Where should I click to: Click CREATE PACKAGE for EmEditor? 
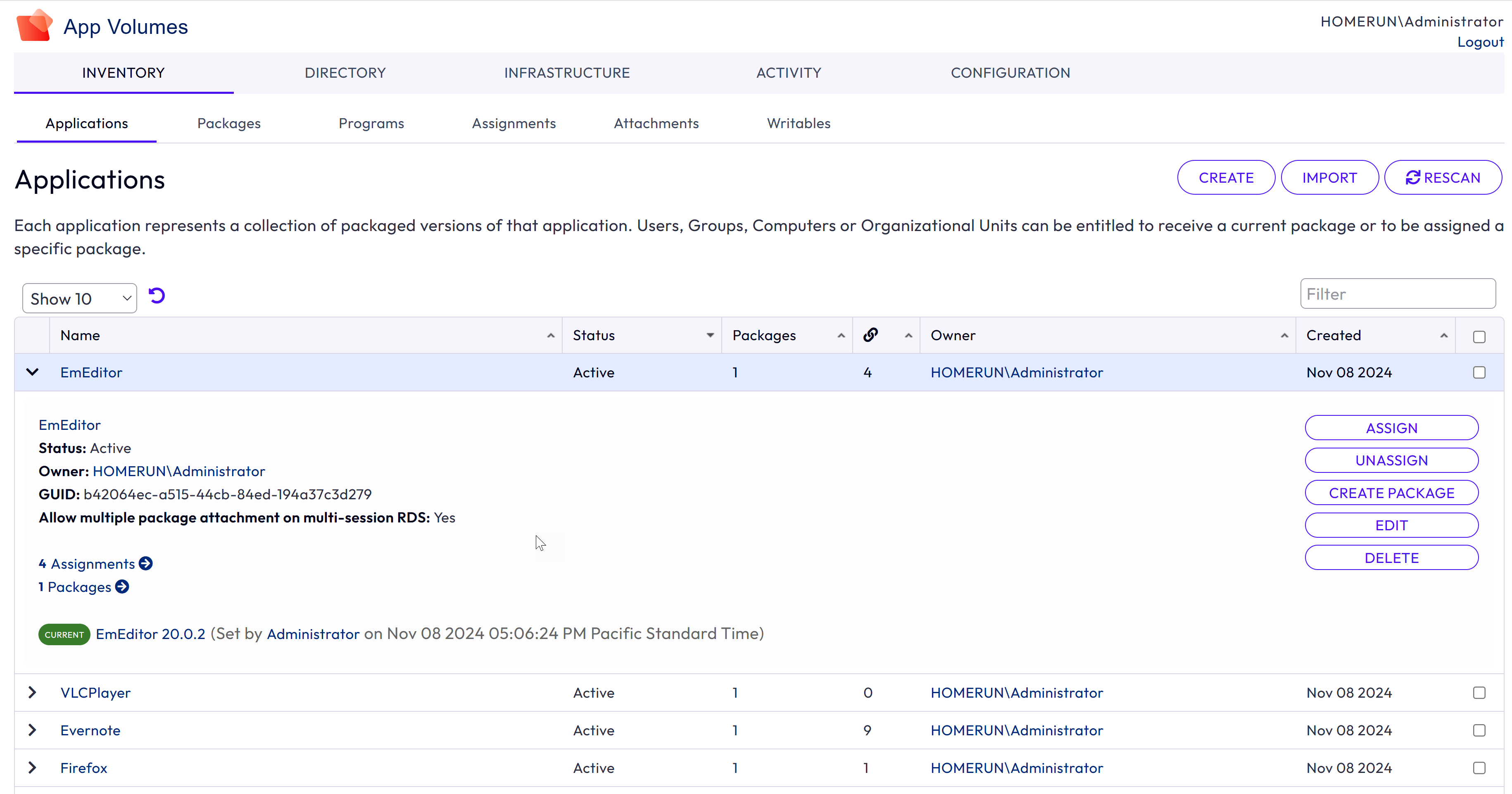(1392, 493)
